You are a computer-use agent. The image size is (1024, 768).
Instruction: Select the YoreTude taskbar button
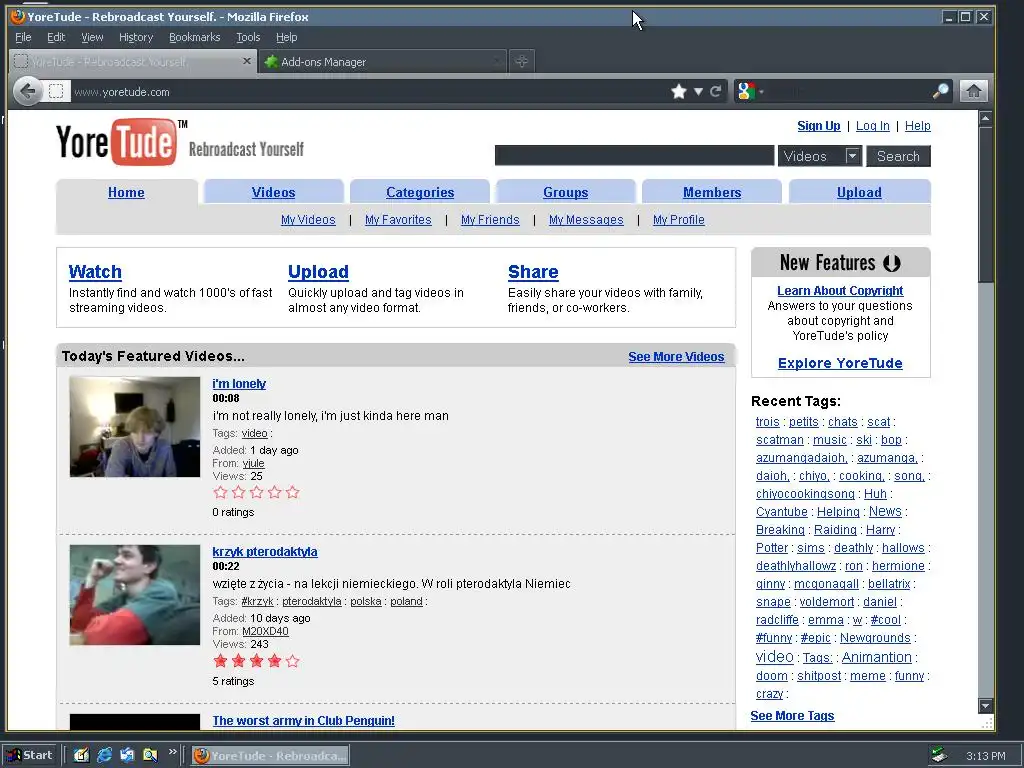[270, 756]
